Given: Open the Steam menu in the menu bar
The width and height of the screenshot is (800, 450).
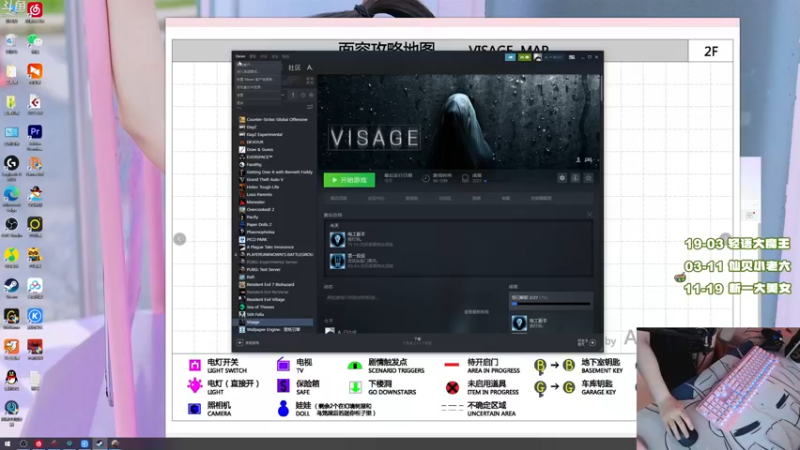Looking at the screenshot, I should click(240, 57).
